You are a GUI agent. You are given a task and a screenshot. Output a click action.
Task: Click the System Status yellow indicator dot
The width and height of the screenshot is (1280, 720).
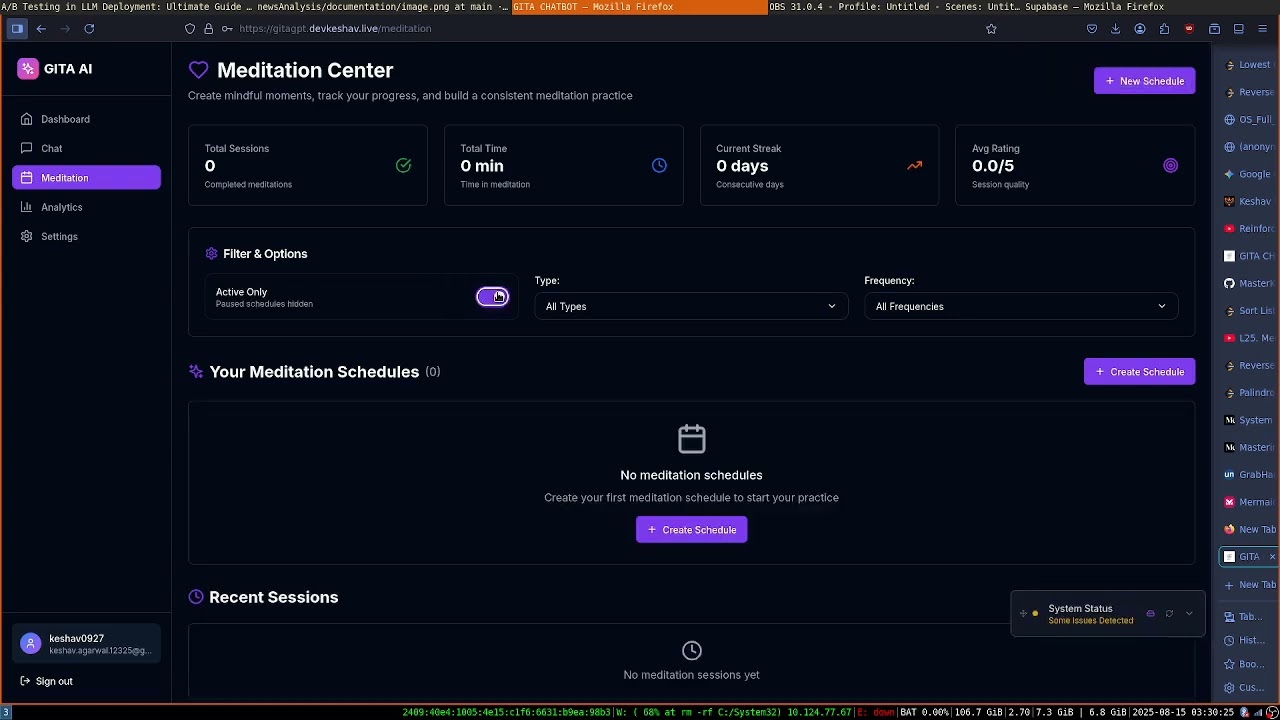[x=1035, y=613]
